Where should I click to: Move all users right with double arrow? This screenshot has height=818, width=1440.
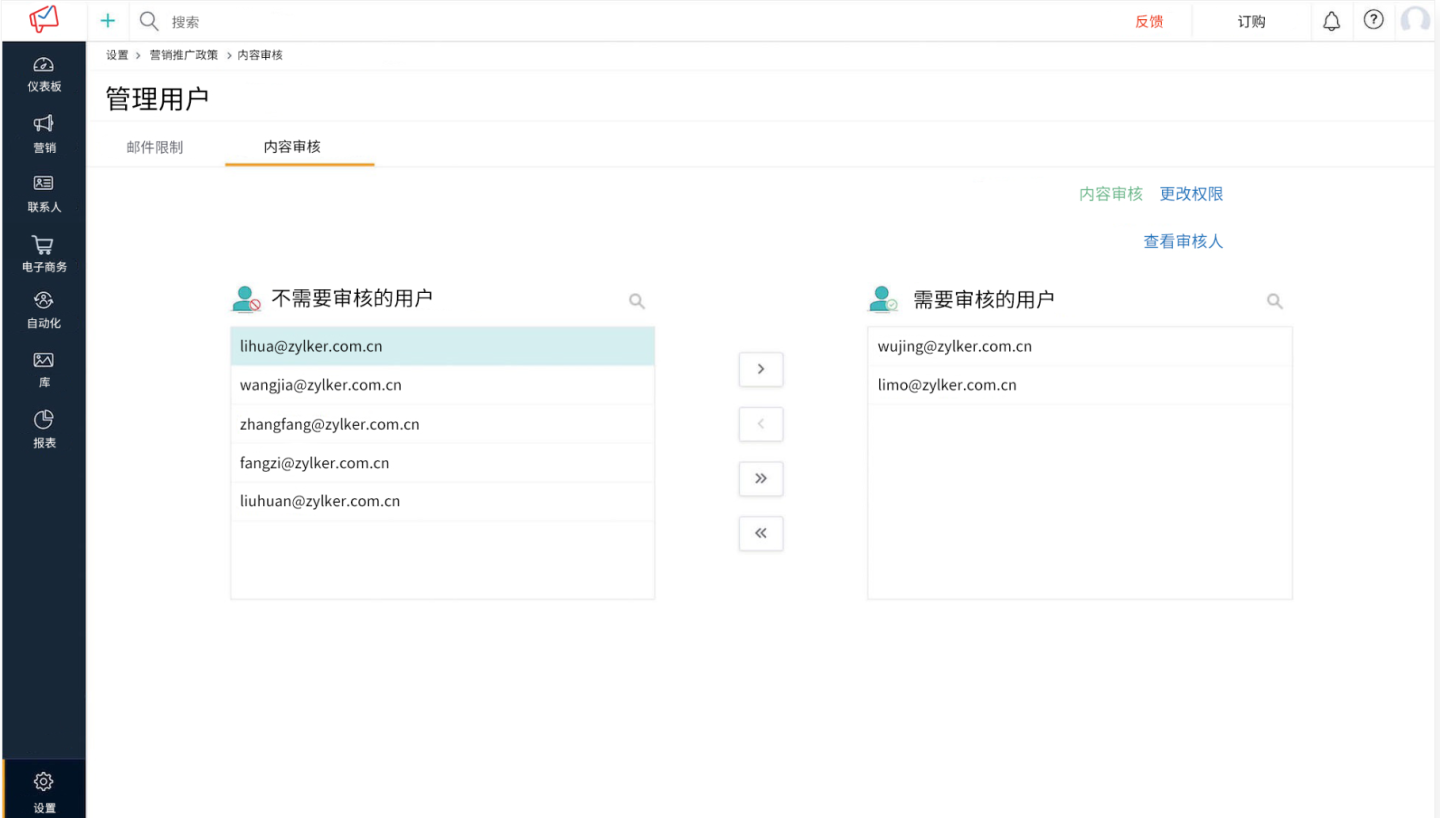coord(760,479)
